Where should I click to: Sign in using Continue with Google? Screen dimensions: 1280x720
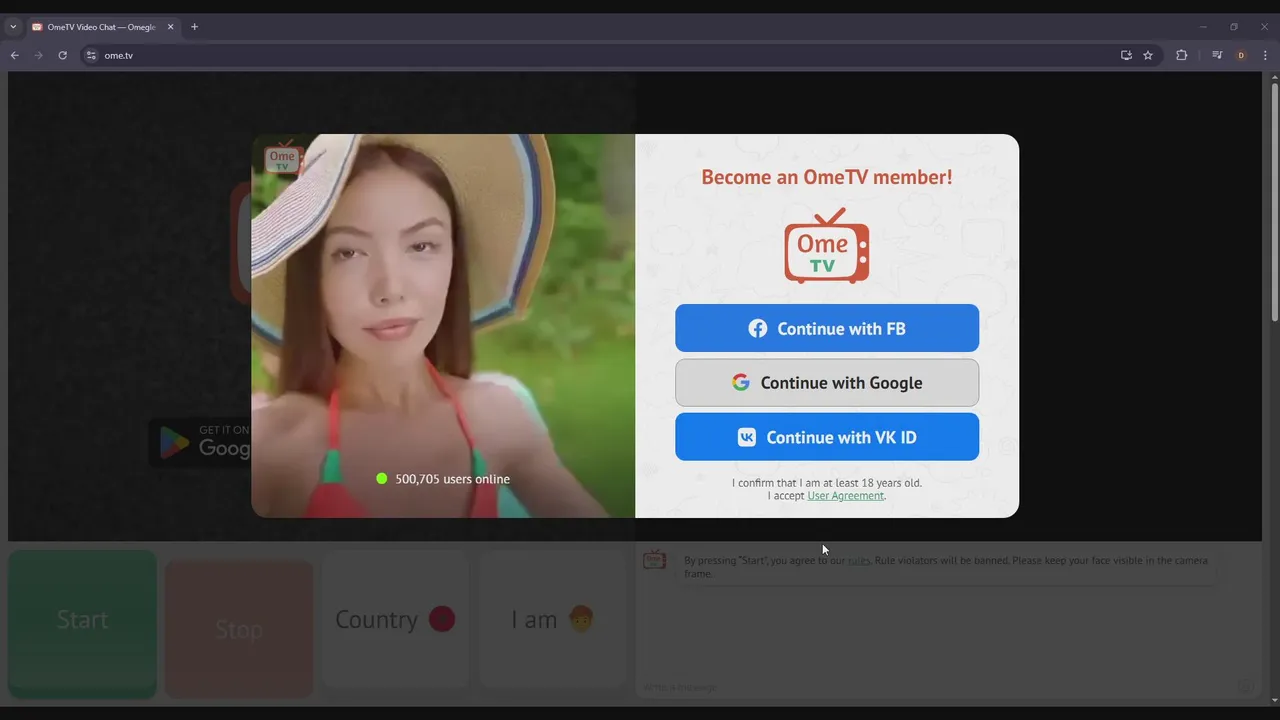coord(827,383)
